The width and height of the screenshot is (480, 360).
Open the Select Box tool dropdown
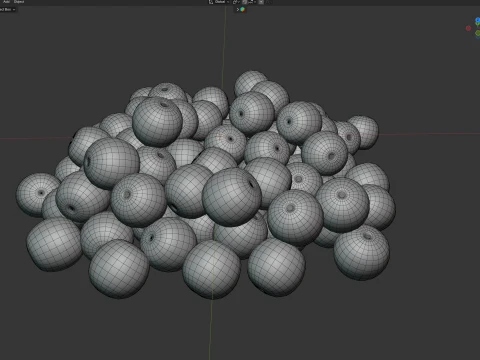8,9
